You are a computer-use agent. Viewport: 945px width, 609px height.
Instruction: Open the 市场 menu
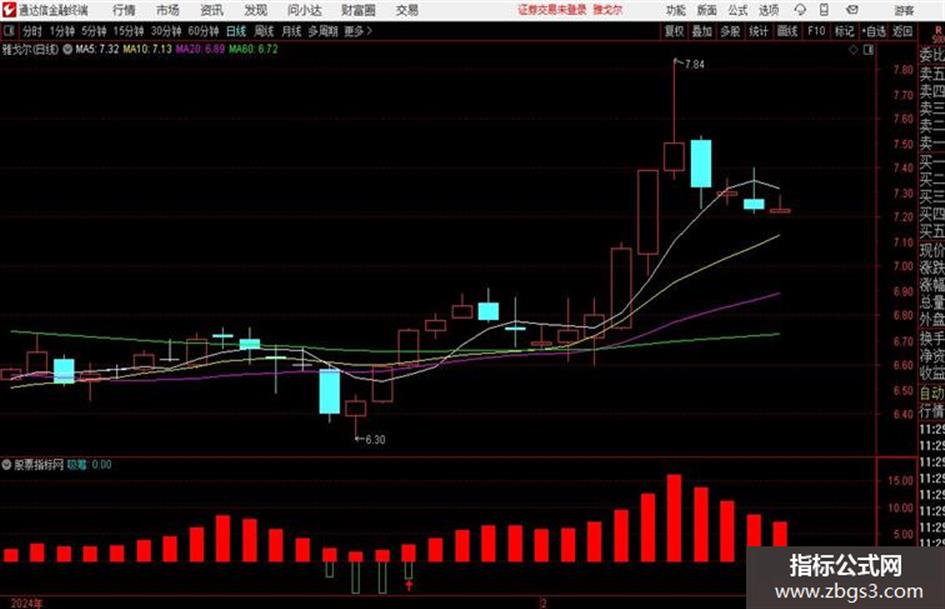pyautogui.click(x=168, y=10)
